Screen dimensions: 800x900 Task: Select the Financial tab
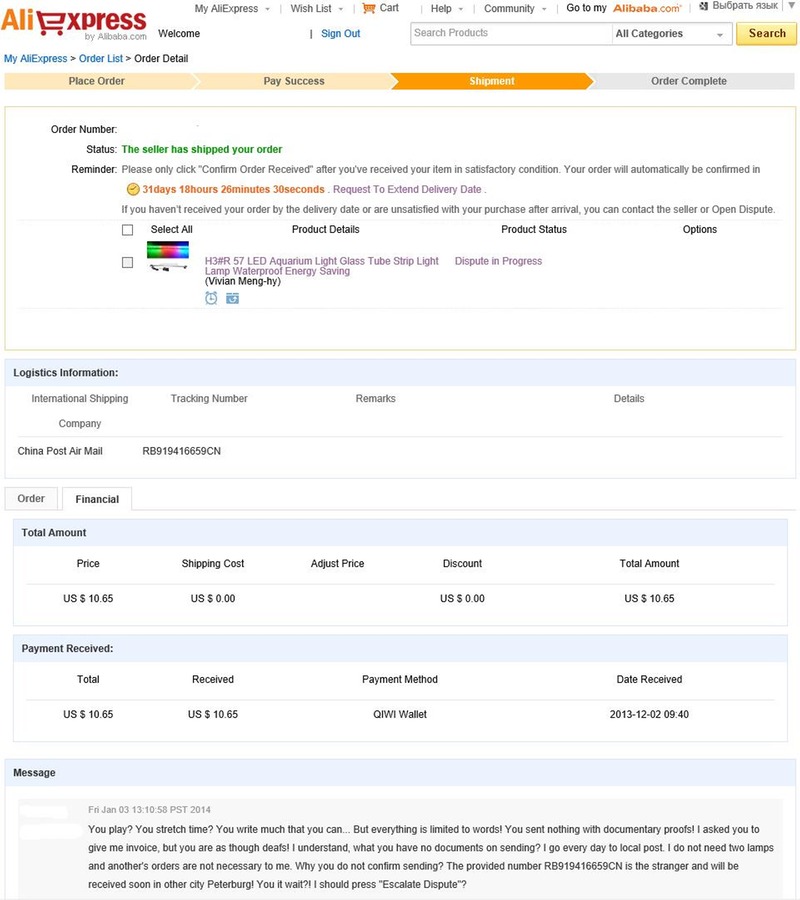[97, 499]
